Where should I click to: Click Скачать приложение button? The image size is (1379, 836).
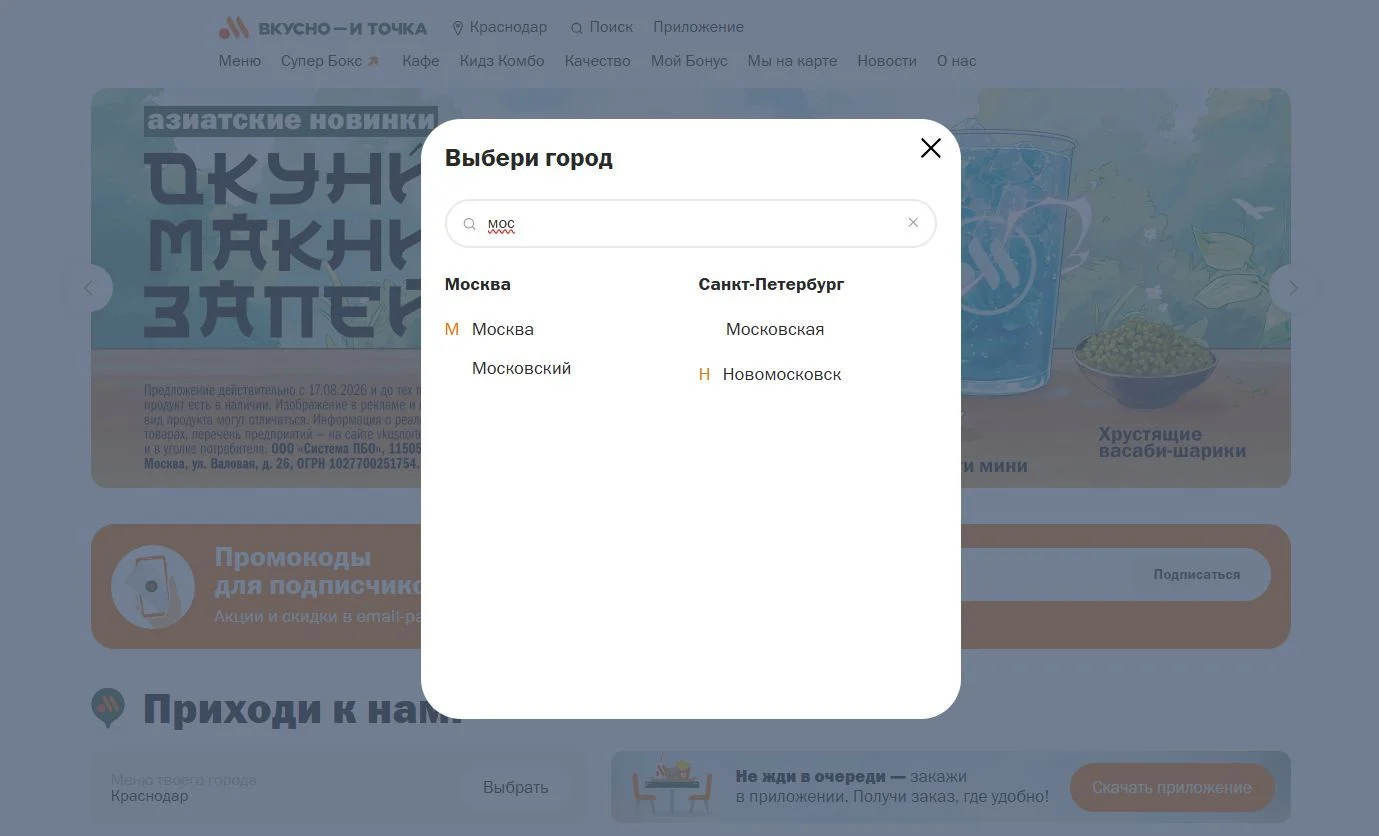(1171, 787)
